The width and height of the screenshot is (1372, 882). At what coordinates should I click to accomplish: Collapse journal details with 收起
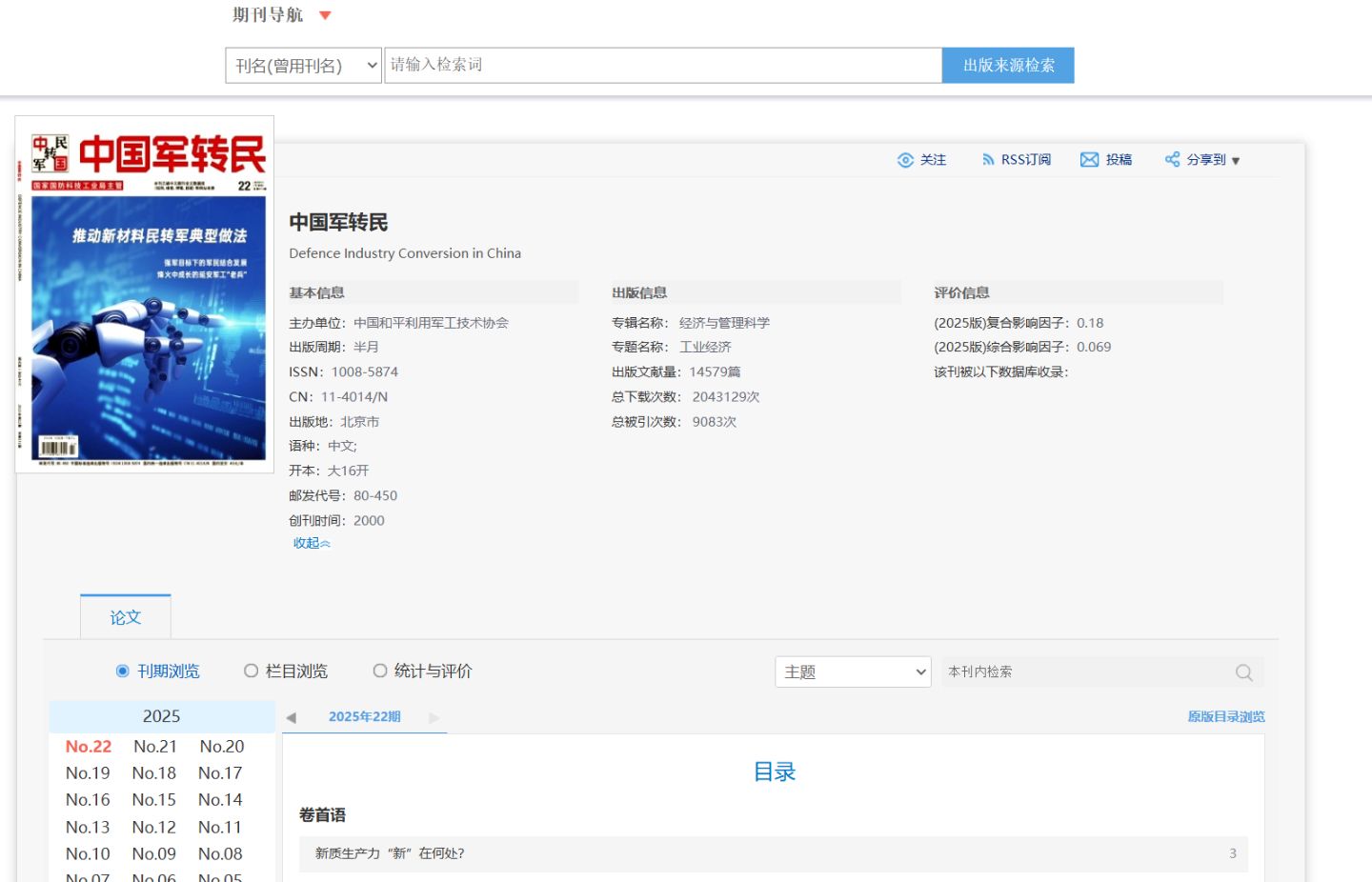pos(312,543)
